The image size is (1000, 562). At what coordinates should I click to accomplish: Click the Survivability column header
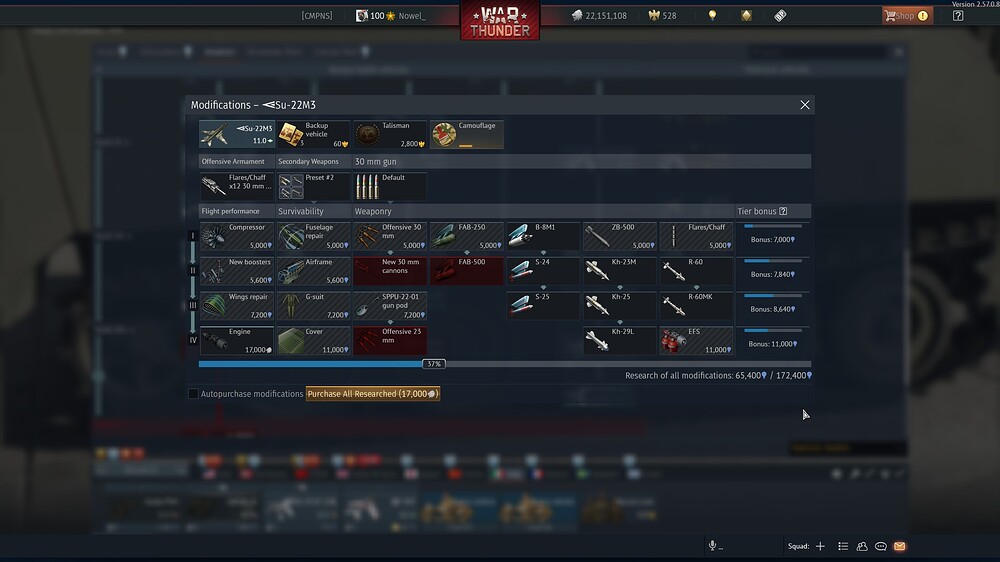pyautogui.click(x=300, y=211)
